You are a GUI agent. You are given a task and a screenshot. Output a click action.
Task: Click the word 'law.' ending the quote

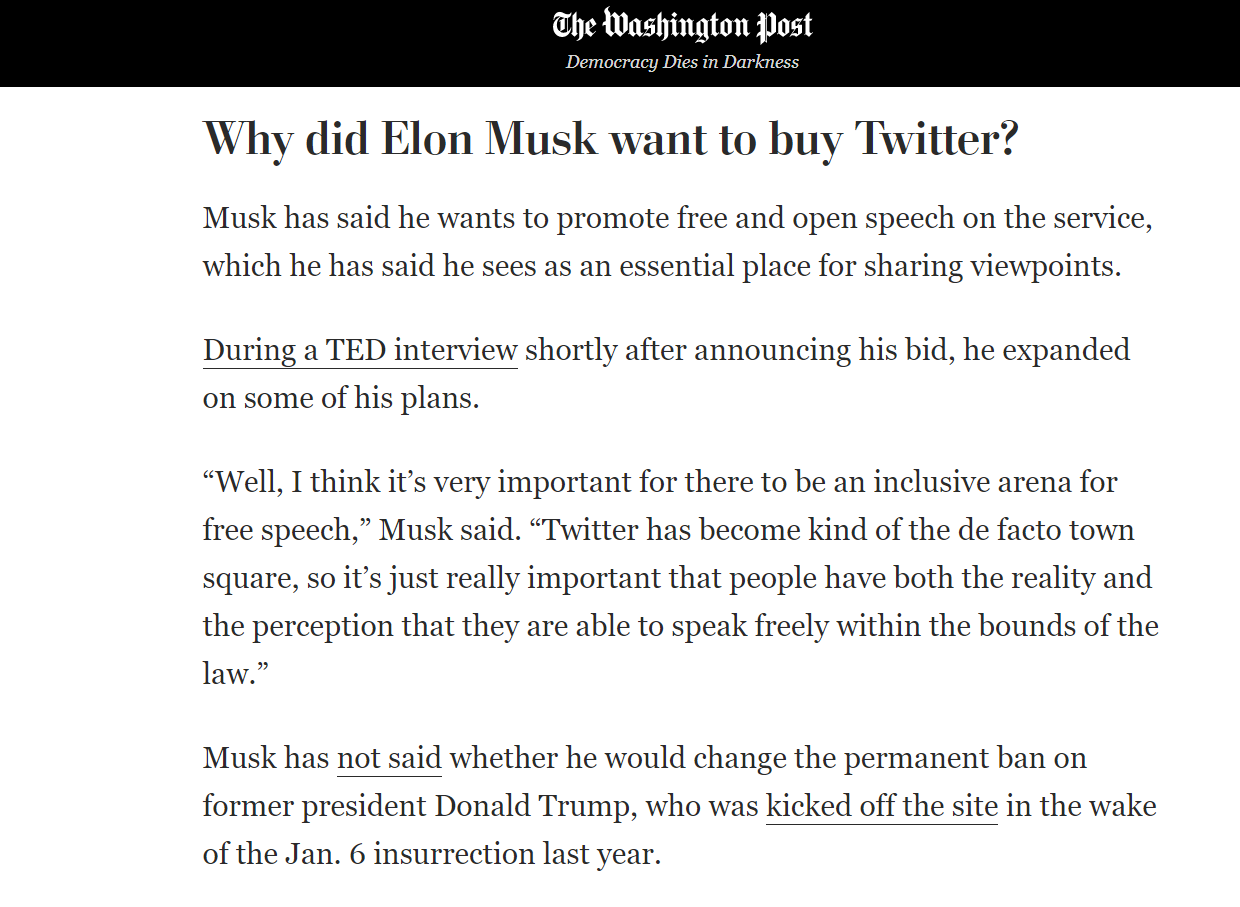coord(230,674)
